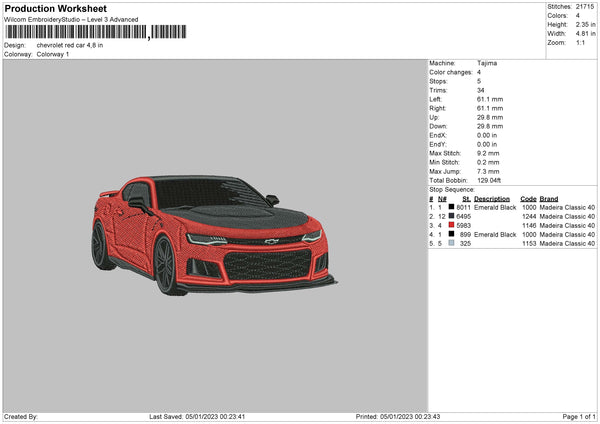Image resolution: width=600 pixels, height=424 pixels.
Task: Click the Trims value '34'
Action: pyautogui.click(x=481, y=90)
